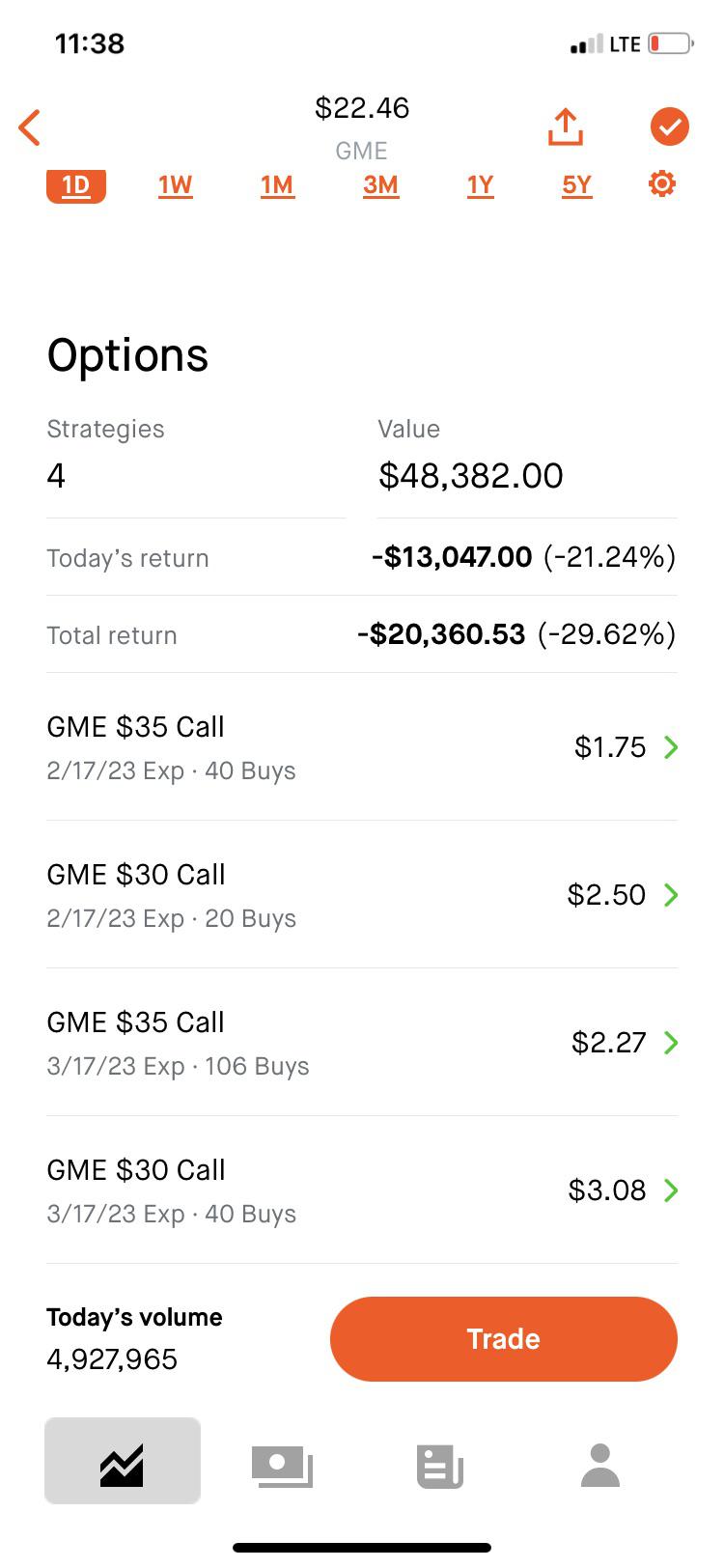Open the account profile icon
This screenshot has width=724, height=1568.
599,1466
